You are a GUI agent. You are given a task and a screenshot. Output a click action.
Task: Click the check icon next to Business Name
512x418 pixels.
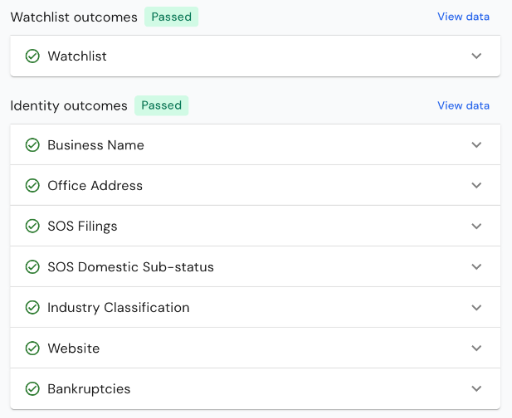click(x=32, y=145)
